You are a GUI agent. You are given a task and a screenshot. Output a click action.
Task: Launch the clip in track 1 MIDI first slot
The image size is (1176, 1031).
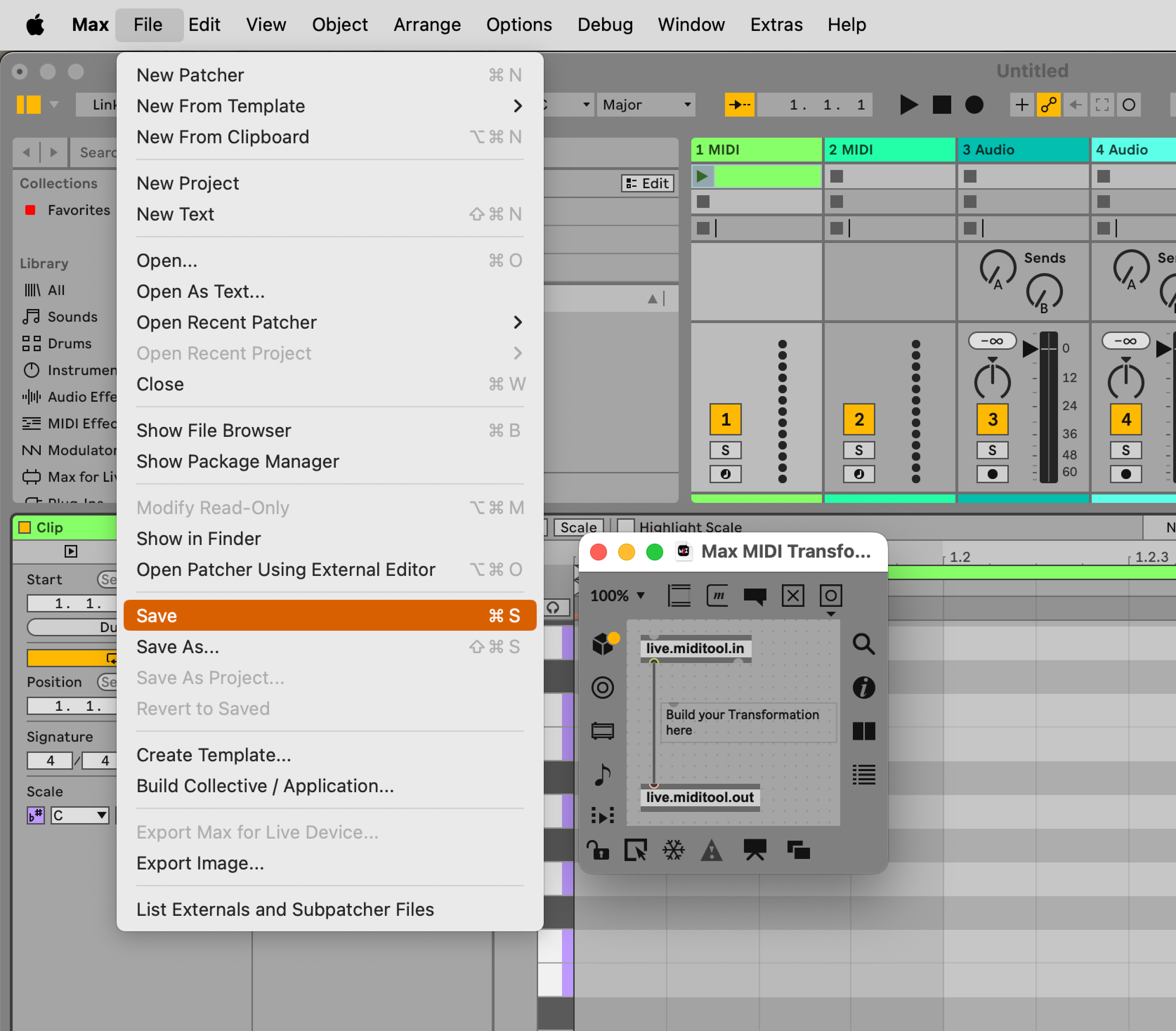(x=702, y=176)
